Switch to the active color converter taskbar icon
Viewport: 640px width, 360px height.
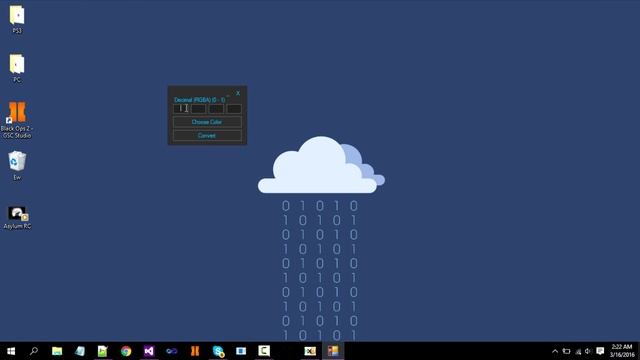click(333, 351)
